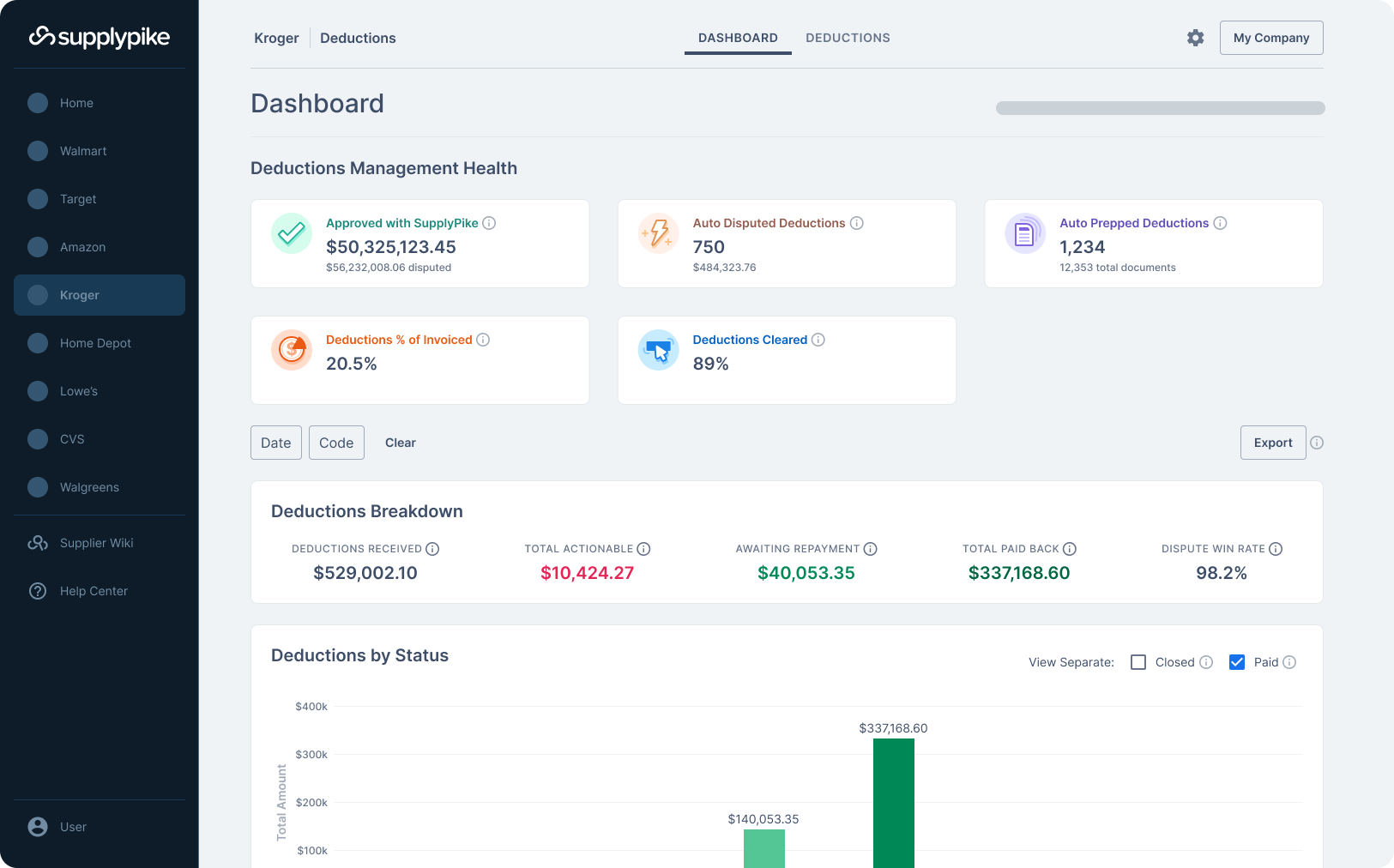Click the Deductions Breakdown heading

tap(367, 511)
